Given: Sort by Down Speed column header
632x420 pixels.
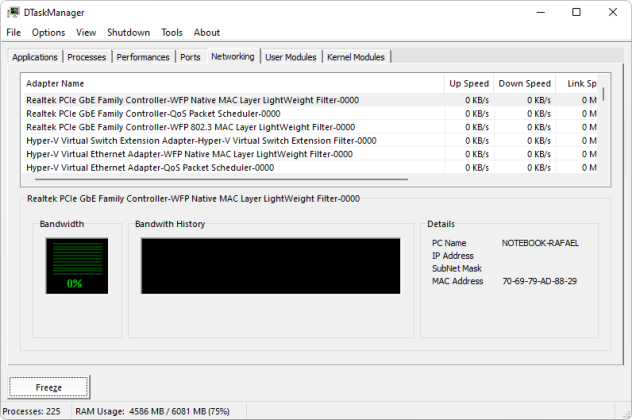Looking at the screenshot, I should (x=524, y=83).
